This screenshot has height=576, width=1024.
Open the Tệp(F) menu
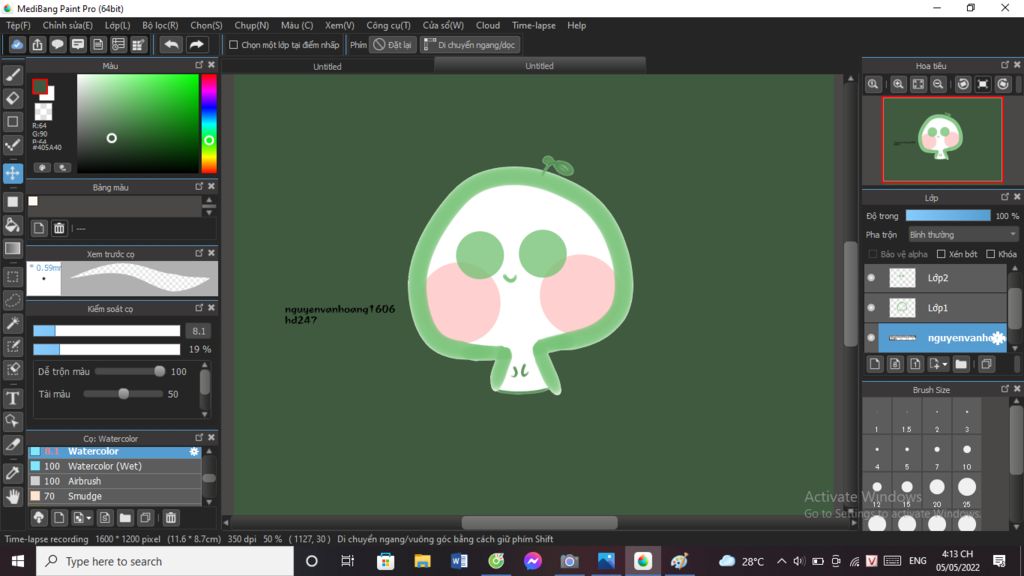point(18,25)
